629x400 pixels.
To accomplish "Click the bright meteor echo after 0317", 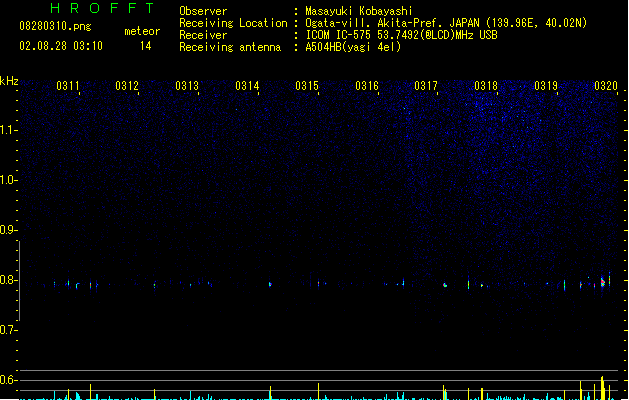I will point(445,285).
